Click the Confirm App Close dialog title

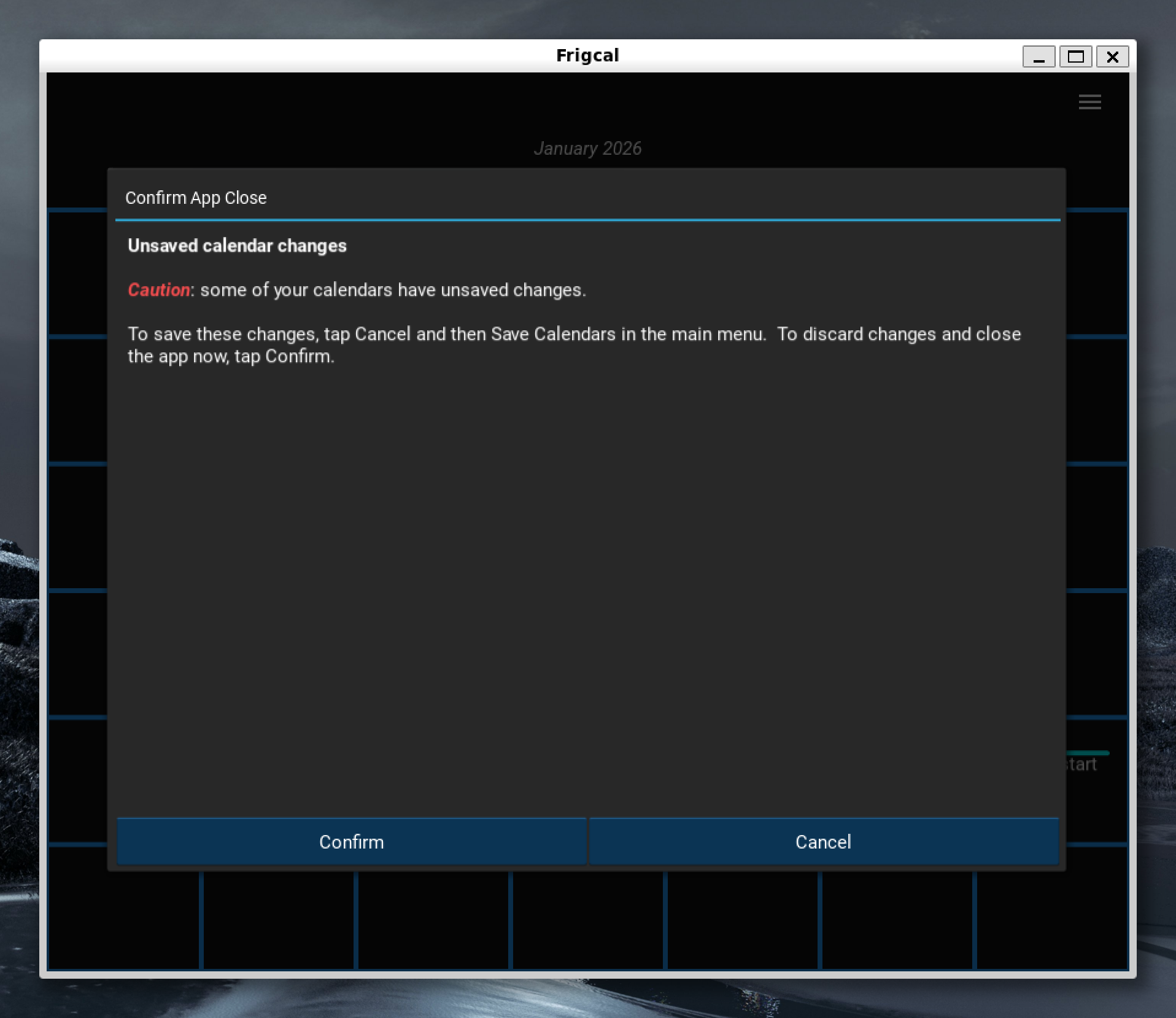(x=196, y=198)
